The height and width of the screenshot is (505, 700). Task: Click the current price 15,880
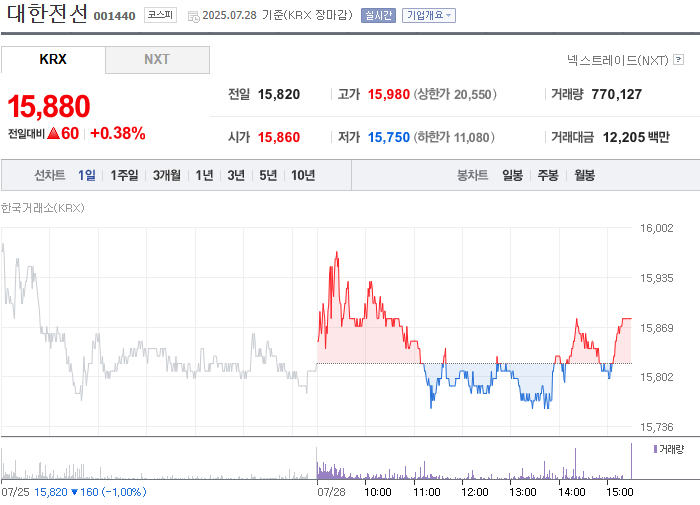click(49, 106)
